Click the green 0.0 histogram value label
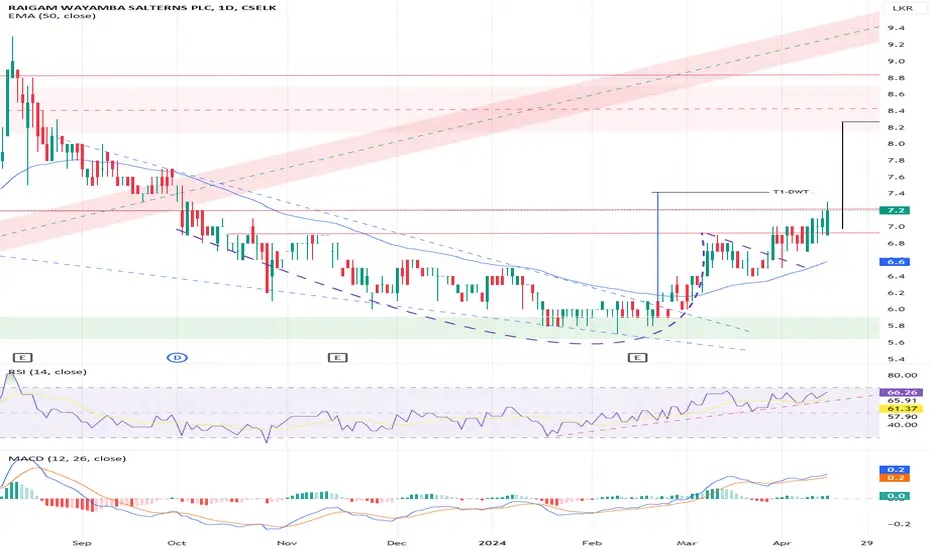This screenshot has width=932, height=550. tap(895, 496)
